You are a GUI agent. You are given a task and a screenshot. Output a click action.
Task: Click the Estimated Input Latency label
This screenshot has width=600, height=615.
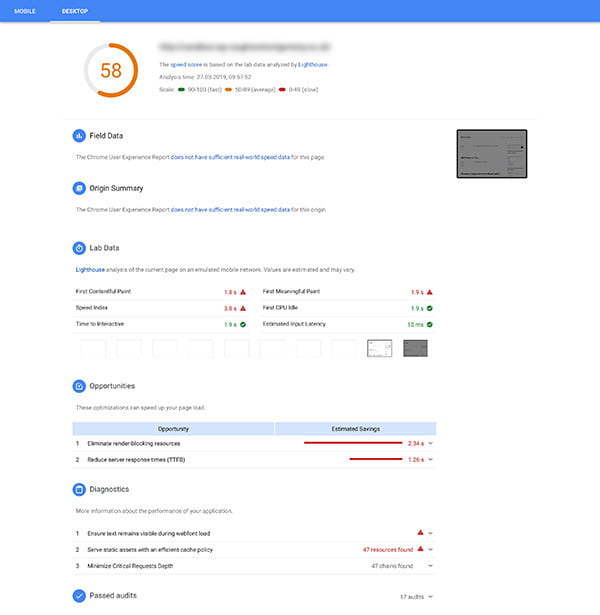pos(294,324)
